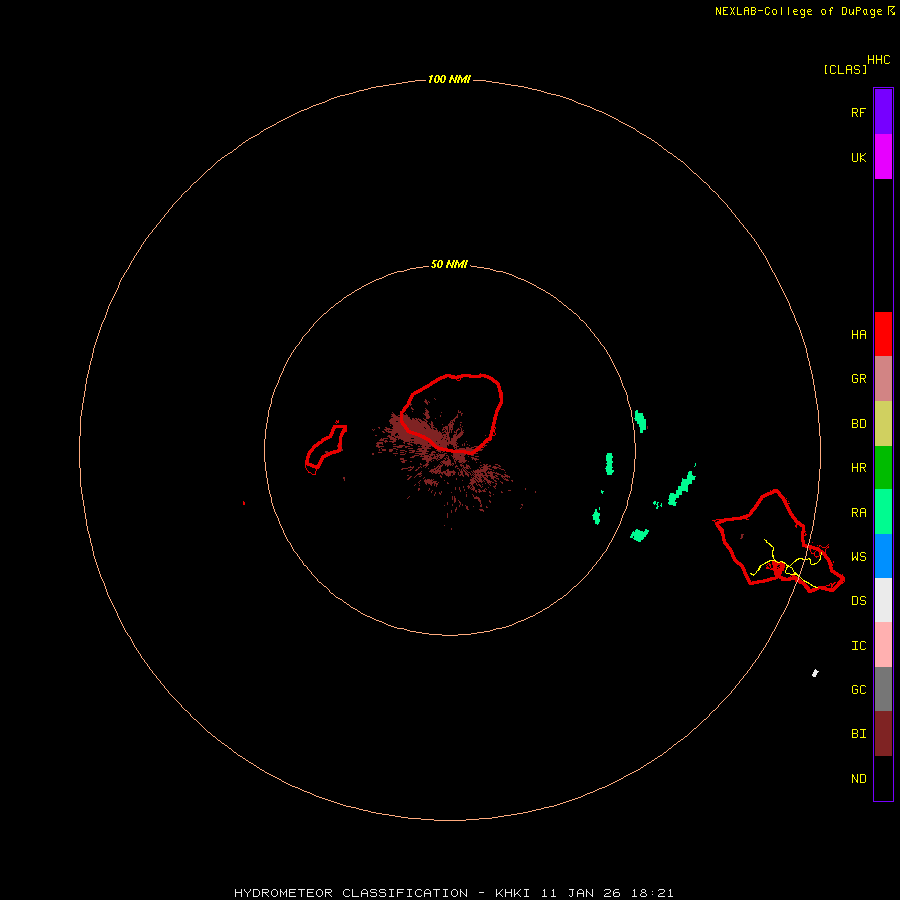Screen dimensions: 900x900
Task: Click the 100 NMI range ring label
Action: point(449,79)
